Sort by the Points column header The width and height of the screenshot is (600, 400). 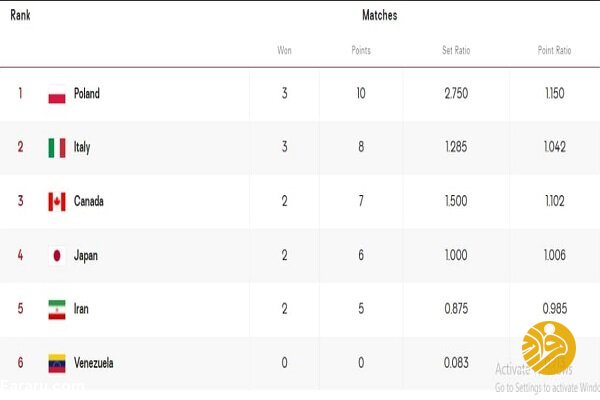coord(361,51)
